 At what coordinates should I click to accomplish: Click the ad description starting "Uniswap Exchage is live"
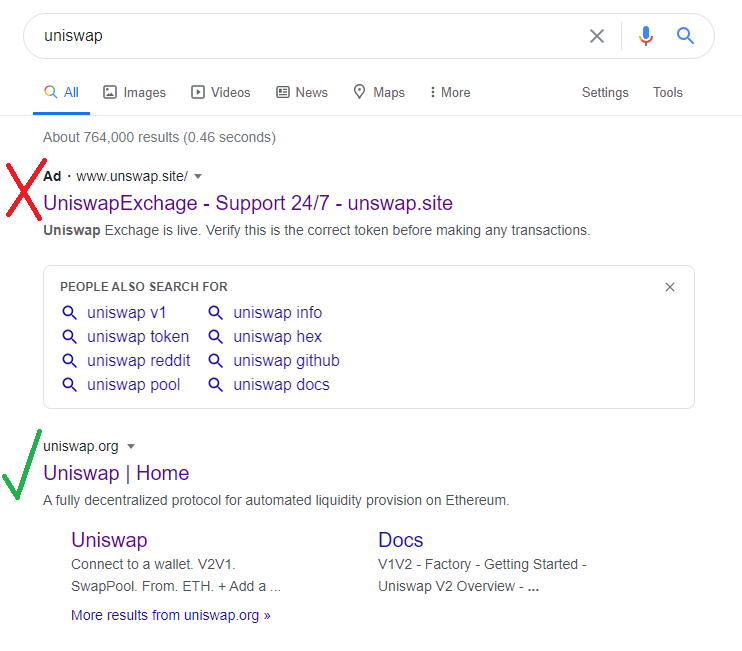pos(317,230)
